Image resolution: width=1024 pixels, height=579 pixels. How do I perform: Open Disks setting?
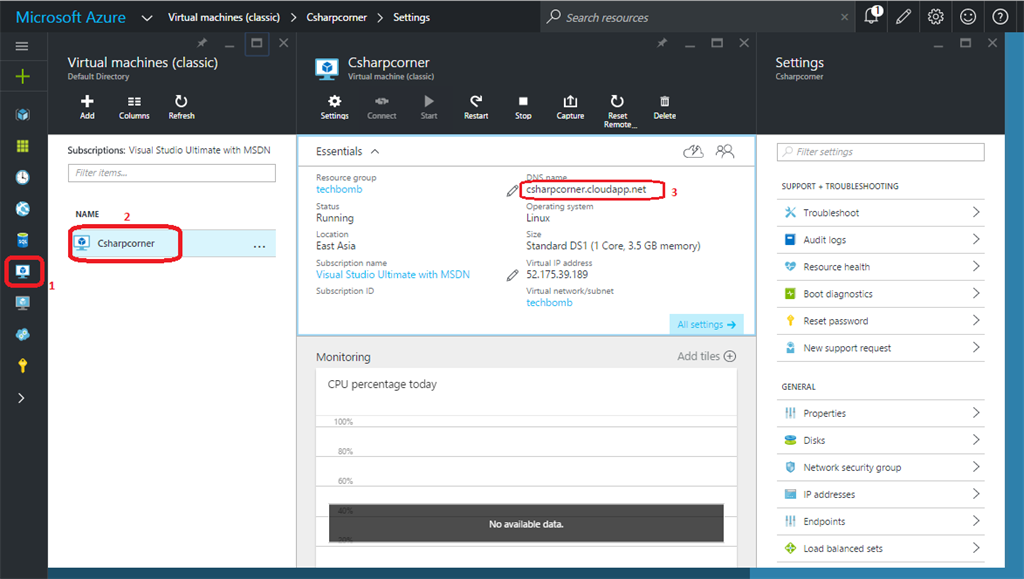[881, 441]
